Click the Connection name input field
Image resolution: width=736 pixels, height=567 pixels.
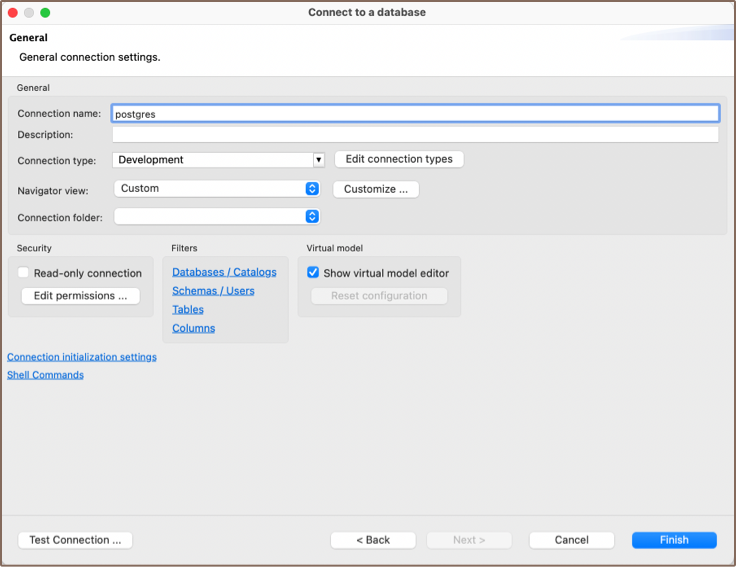pyautogui.click(x=415, y=114)
